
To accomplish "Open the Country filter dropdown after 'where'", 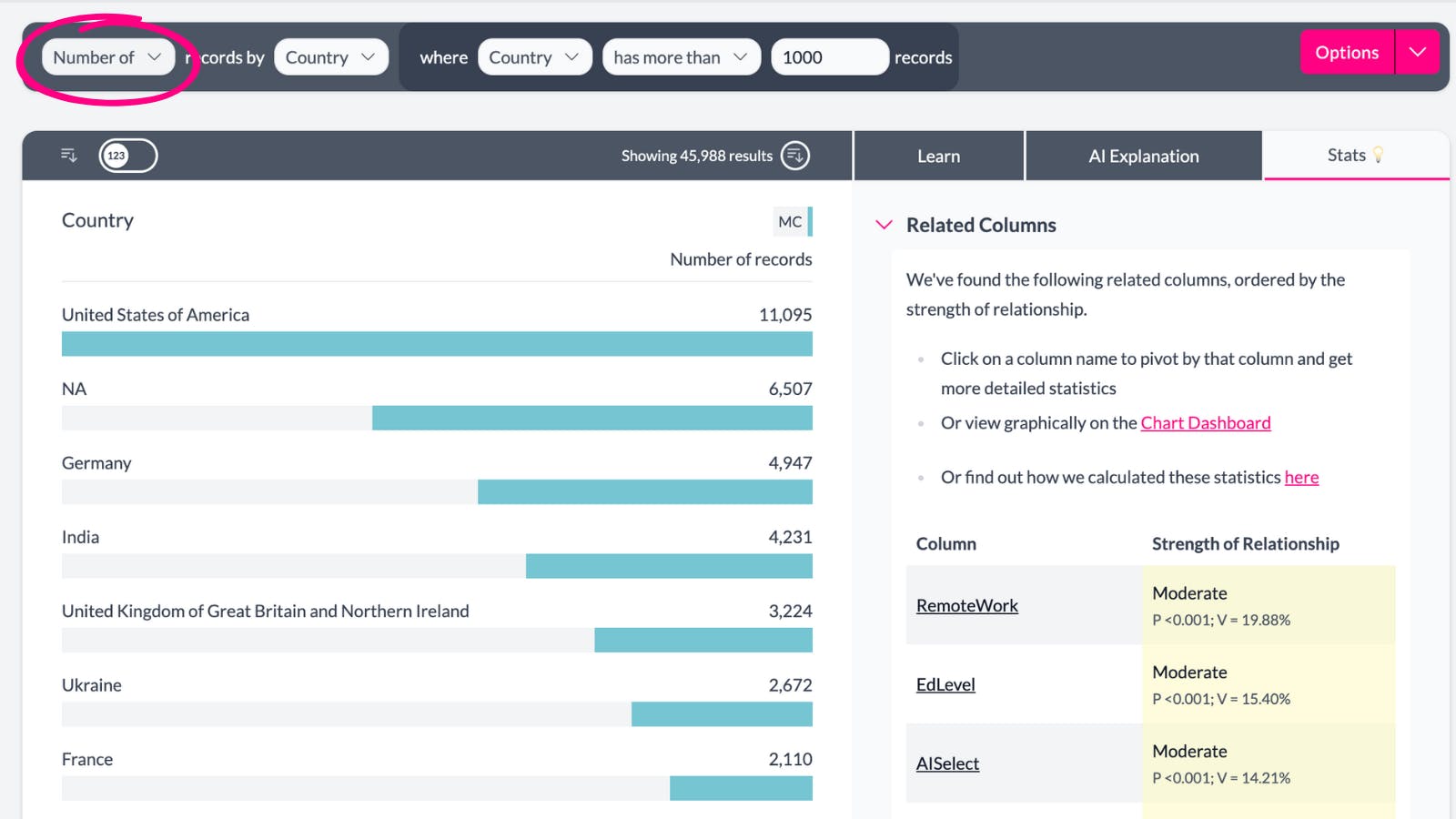I will click(x=534, y=57).
